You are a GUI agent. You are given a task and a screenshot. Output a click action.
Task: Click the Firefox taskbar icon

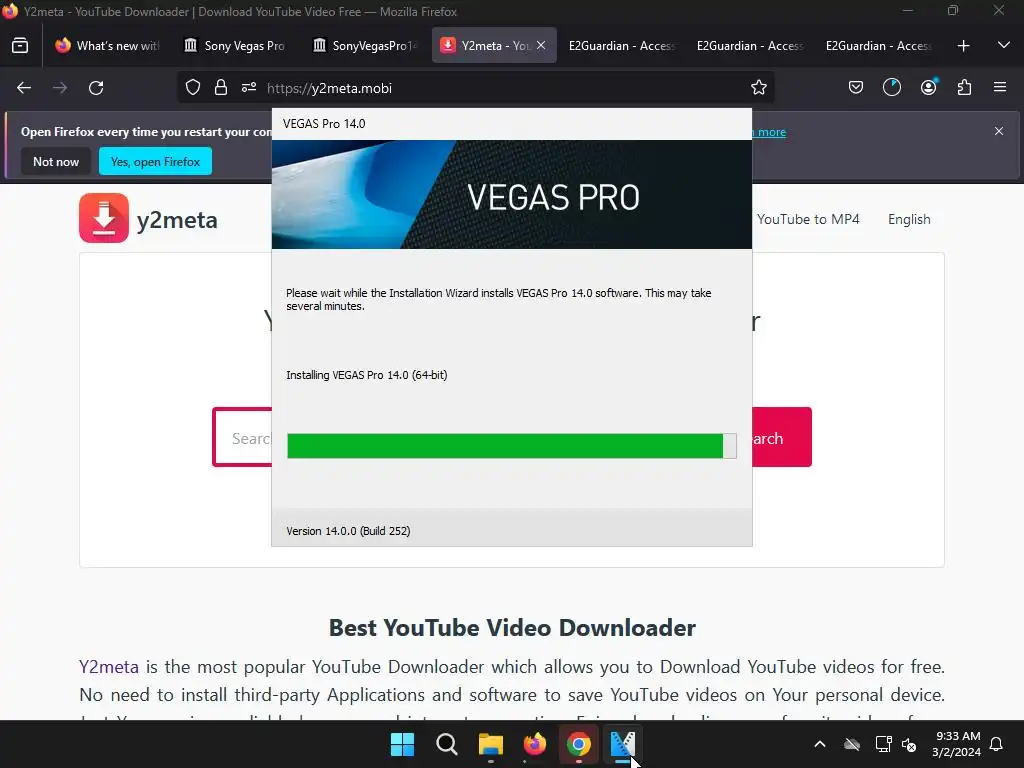(x=534, y=744)
